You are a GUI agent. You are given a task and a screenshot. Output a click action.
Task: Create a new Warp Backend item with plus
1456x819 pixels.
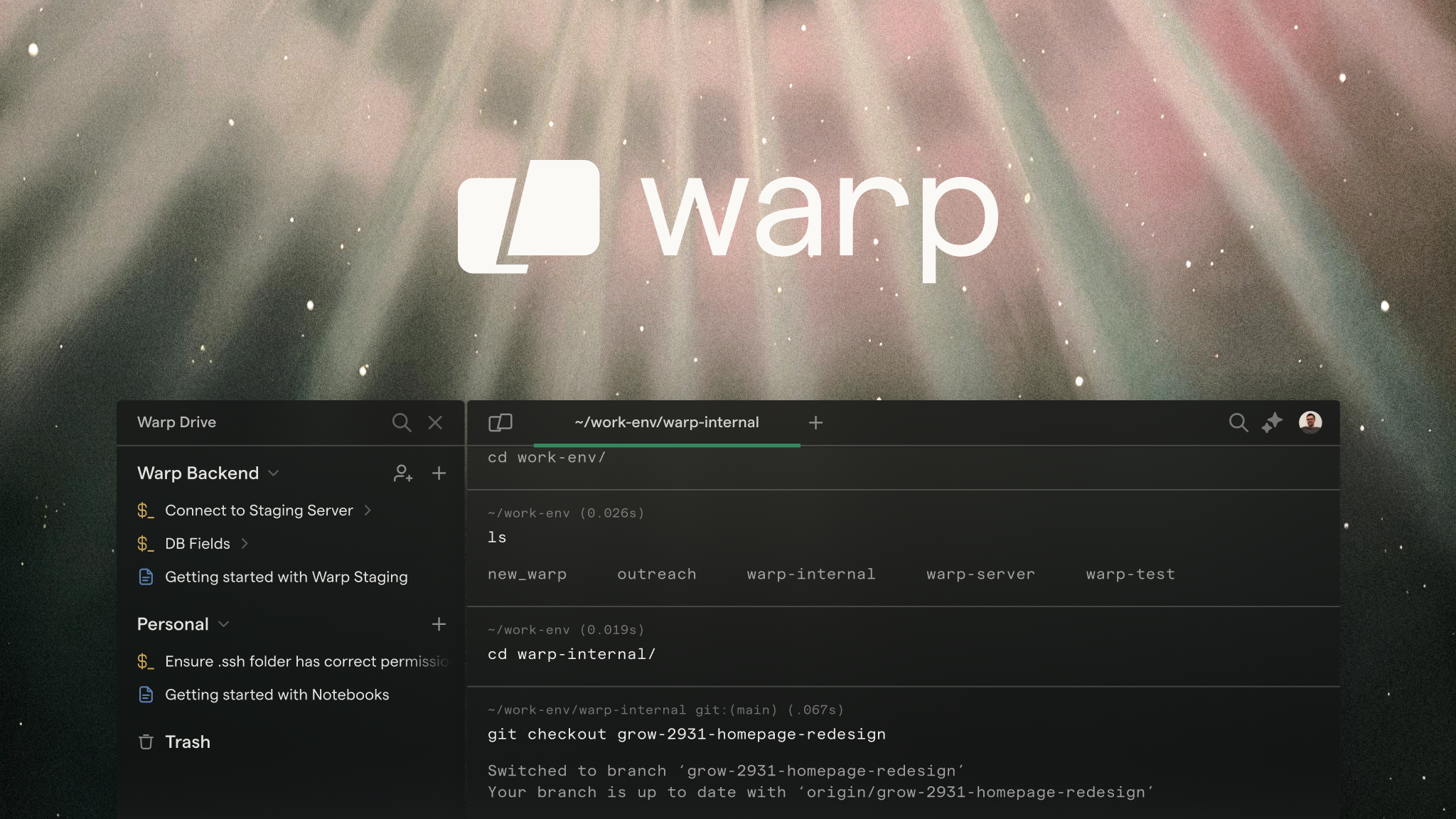tap(439, 473)
